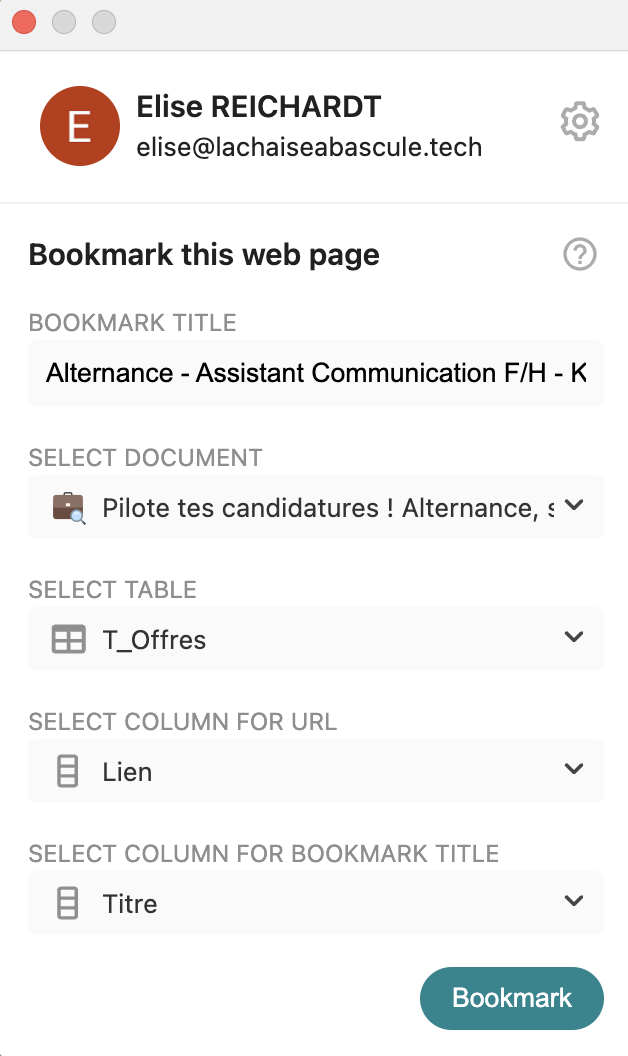
Task: Click the elise@lachaiseabascule.tech email
Action: (x=309, y=148)
